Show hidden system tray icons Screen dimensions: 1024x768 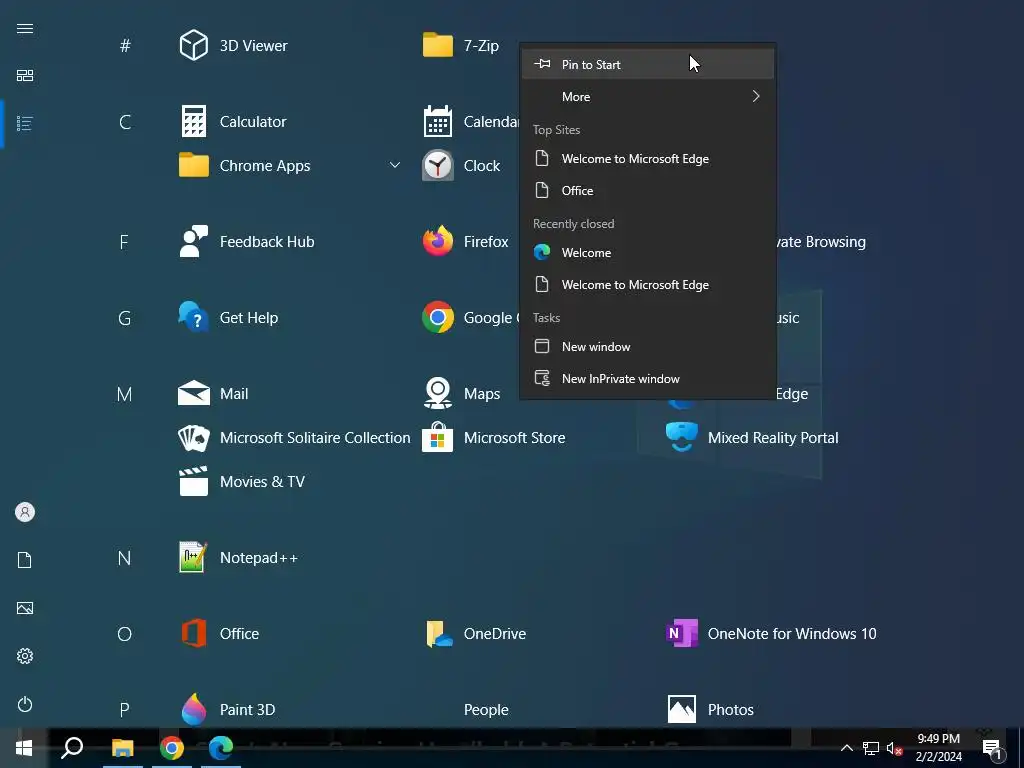[846, 748]
